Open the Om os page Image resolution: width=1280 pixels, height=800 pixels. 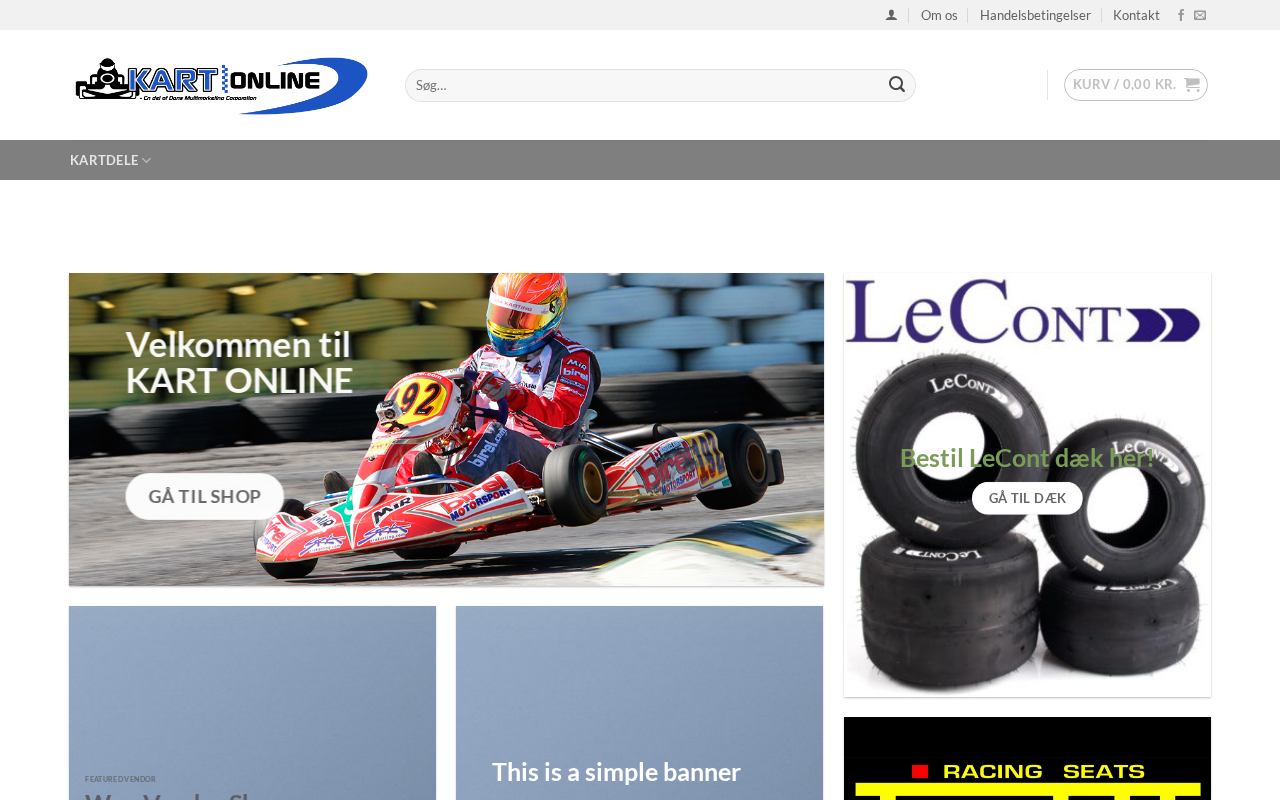[x=939, y=15]
